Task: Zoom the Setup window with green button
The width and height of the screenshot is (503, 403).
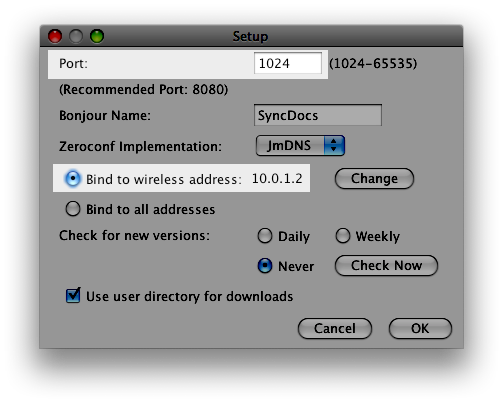Action: 97,36
